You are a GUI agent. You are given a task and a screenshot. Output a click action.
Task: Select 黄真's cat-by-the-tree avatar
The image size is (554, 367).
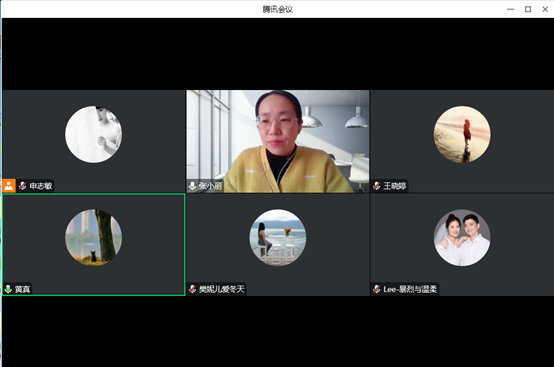click(94, 237)
